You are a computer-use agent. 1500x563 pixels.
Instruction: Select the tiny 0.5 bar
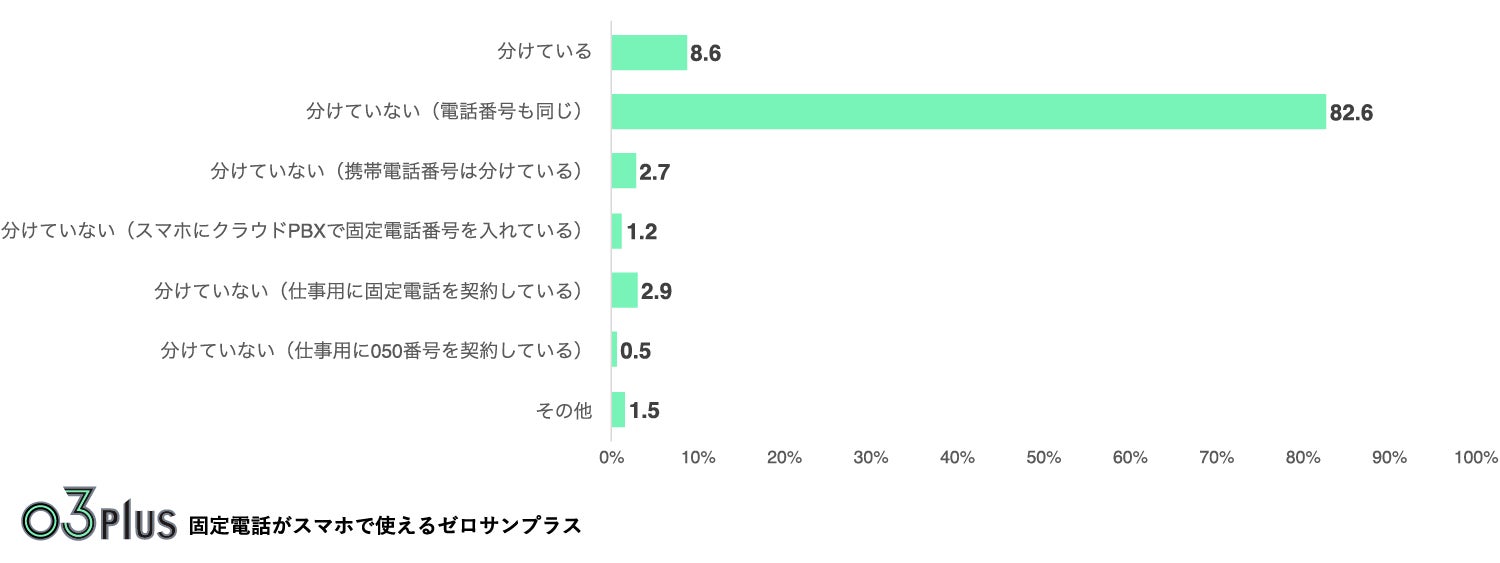pyautogui.click(x=614, y=351)
